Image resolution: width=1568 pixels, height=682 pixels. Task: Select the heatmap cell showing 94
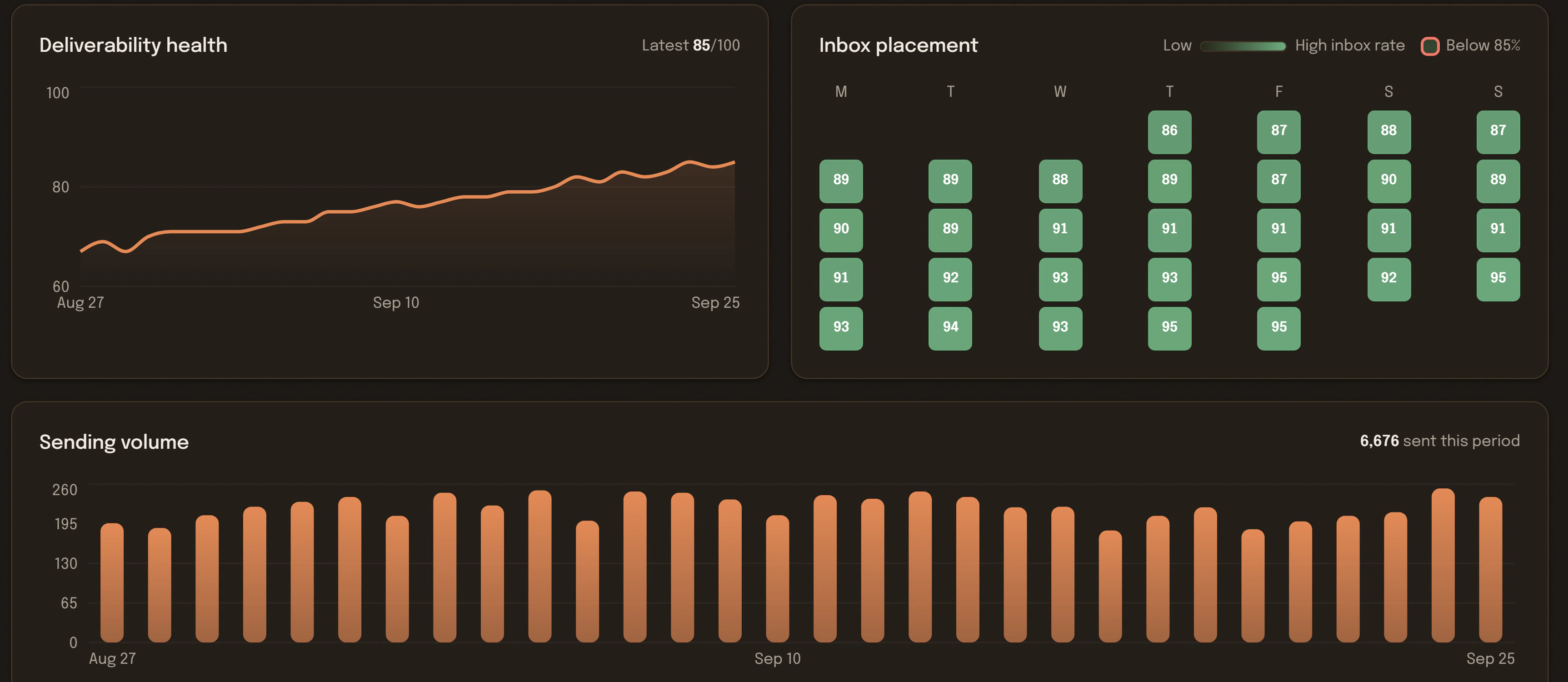[950, 328]
